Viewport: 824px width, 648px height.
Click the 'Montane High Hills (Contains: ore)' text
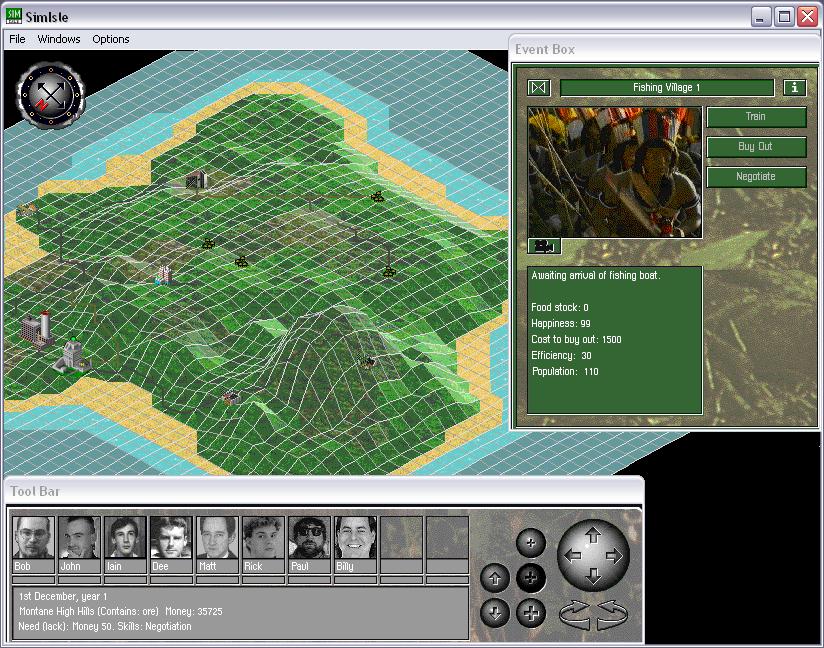[x=89, y=611]
